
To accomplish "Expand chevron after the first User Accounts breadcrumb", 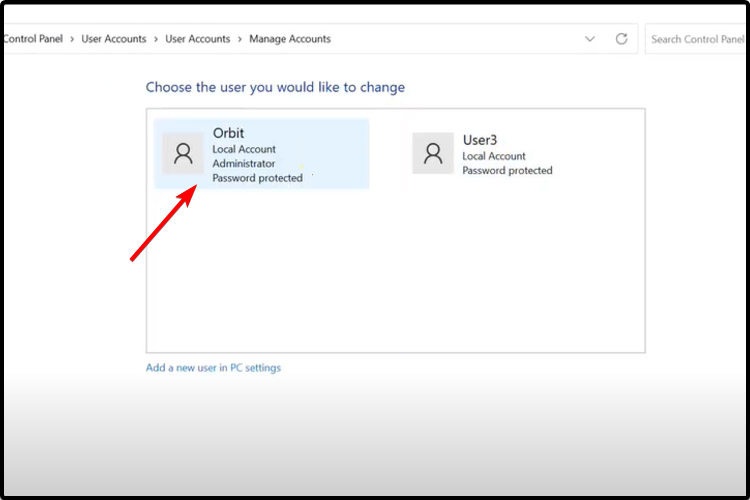I will [x=155, y=39].
